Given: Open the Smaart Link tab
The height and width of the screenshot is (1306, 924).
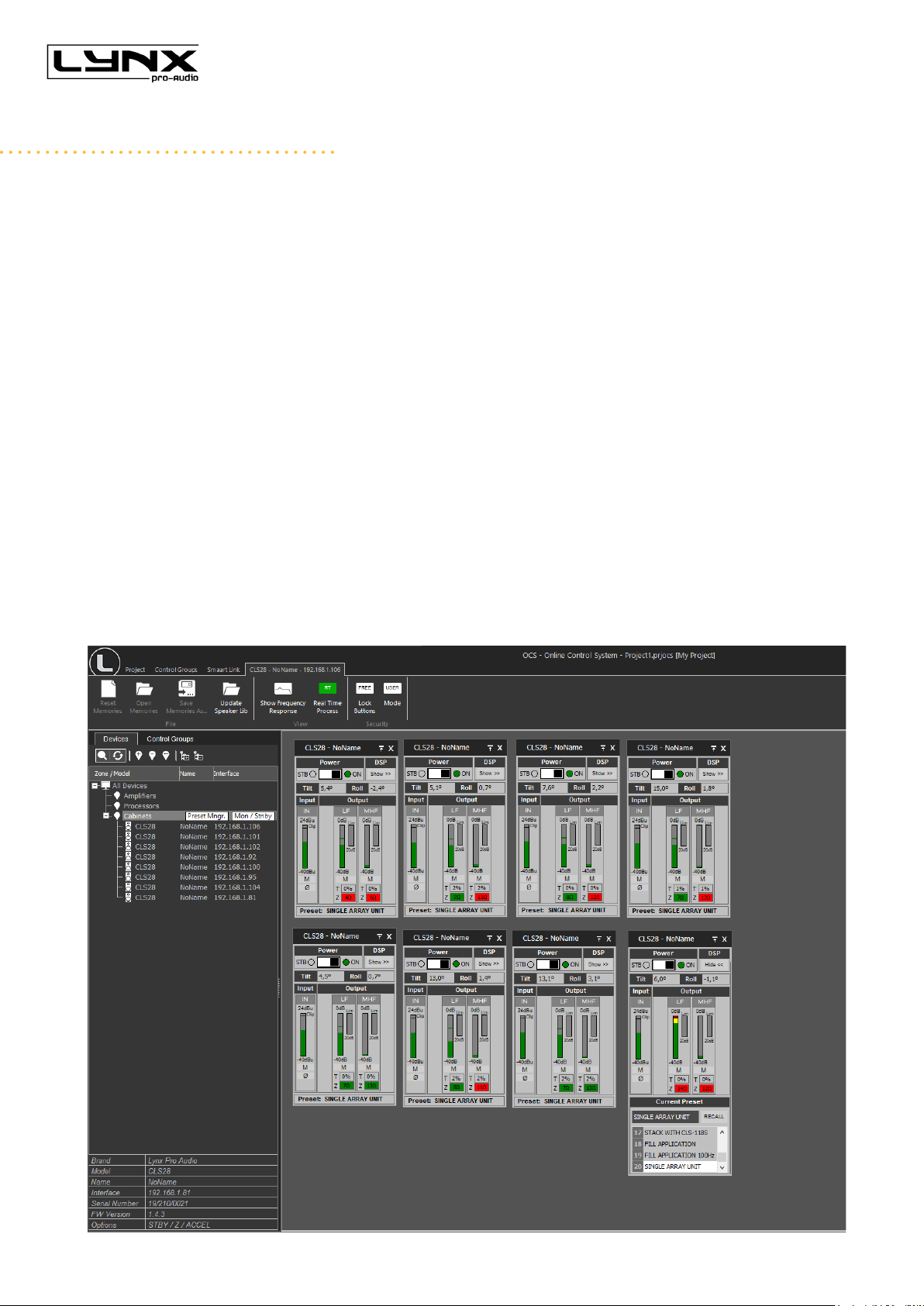Looking at the screenshot, I should tap(223, 670).
